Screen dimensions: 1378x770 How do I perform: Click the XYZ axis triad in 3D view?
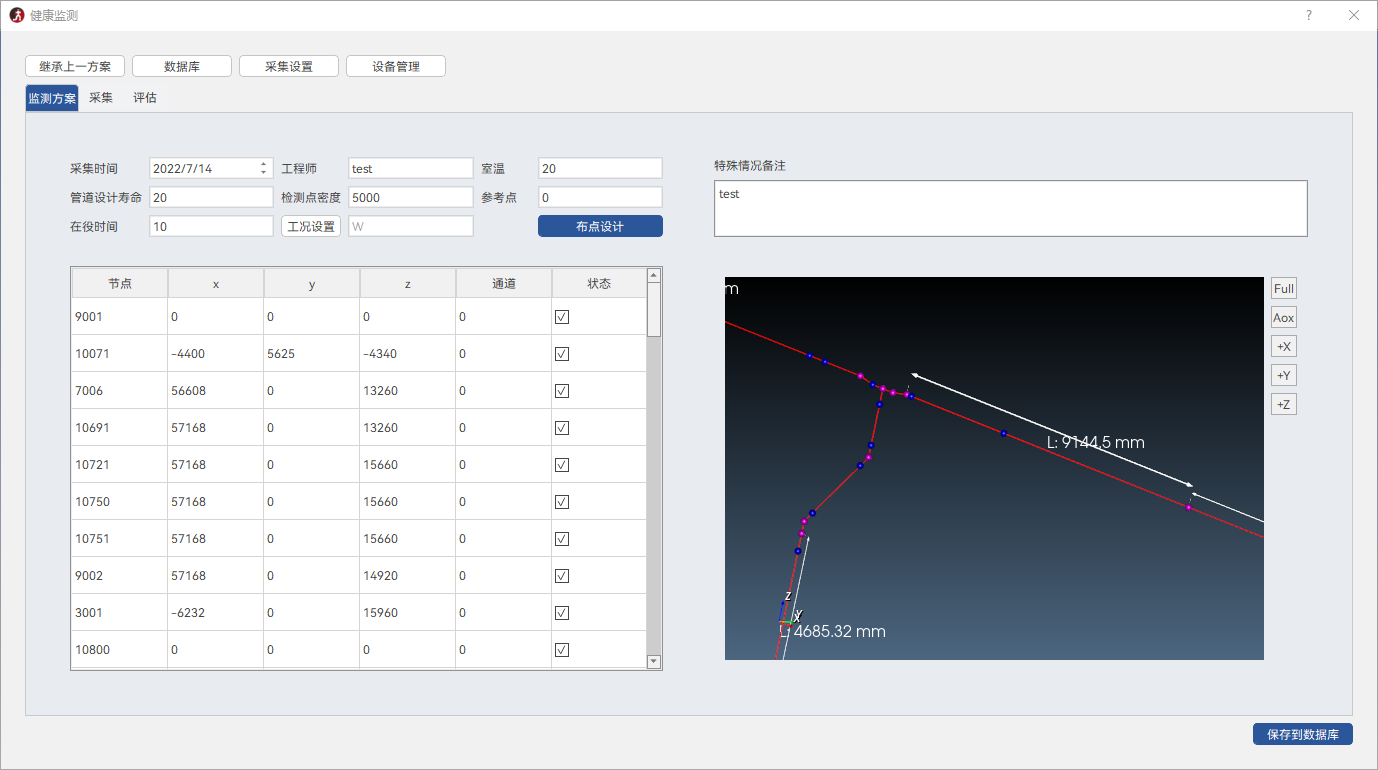tap(790, 611)
